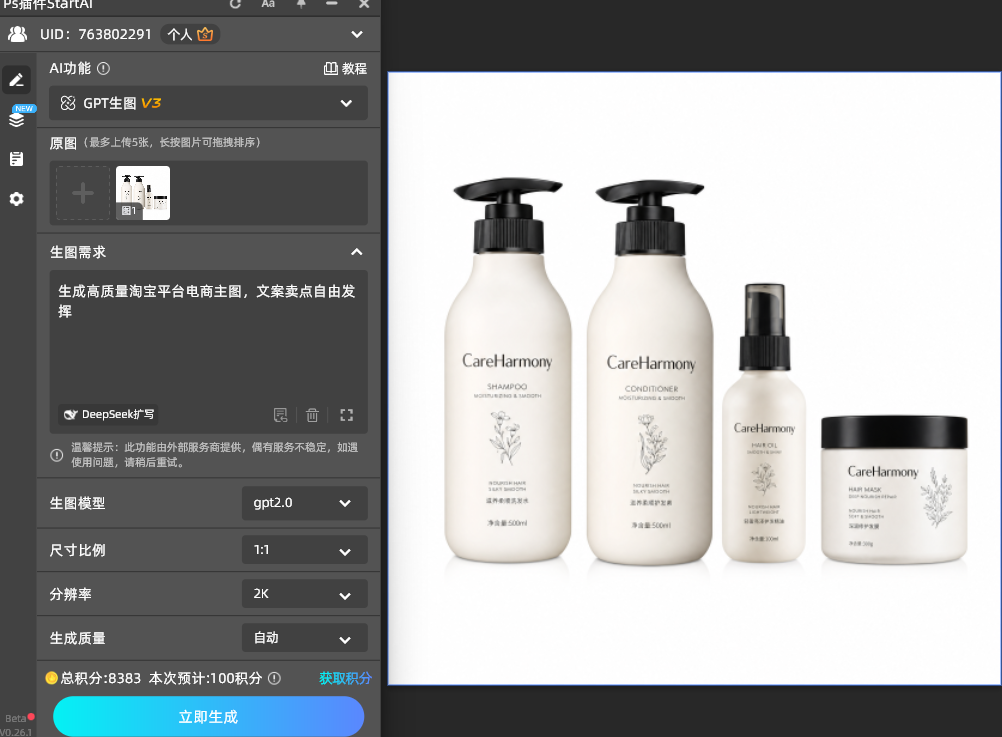Open the NEW layers icon in the sidebar

(x=17, y=118)
